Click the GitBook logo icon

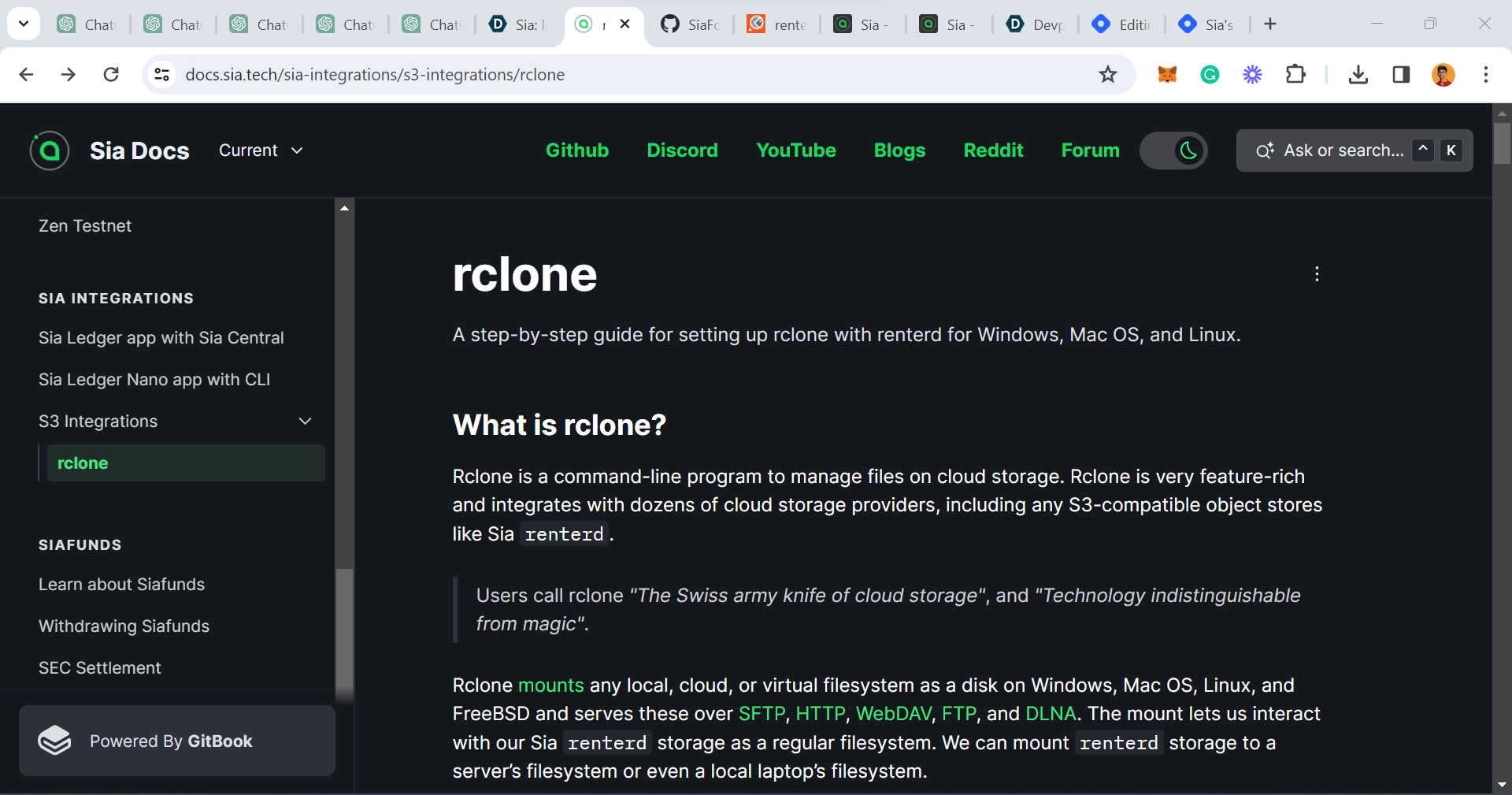(54, 741)
